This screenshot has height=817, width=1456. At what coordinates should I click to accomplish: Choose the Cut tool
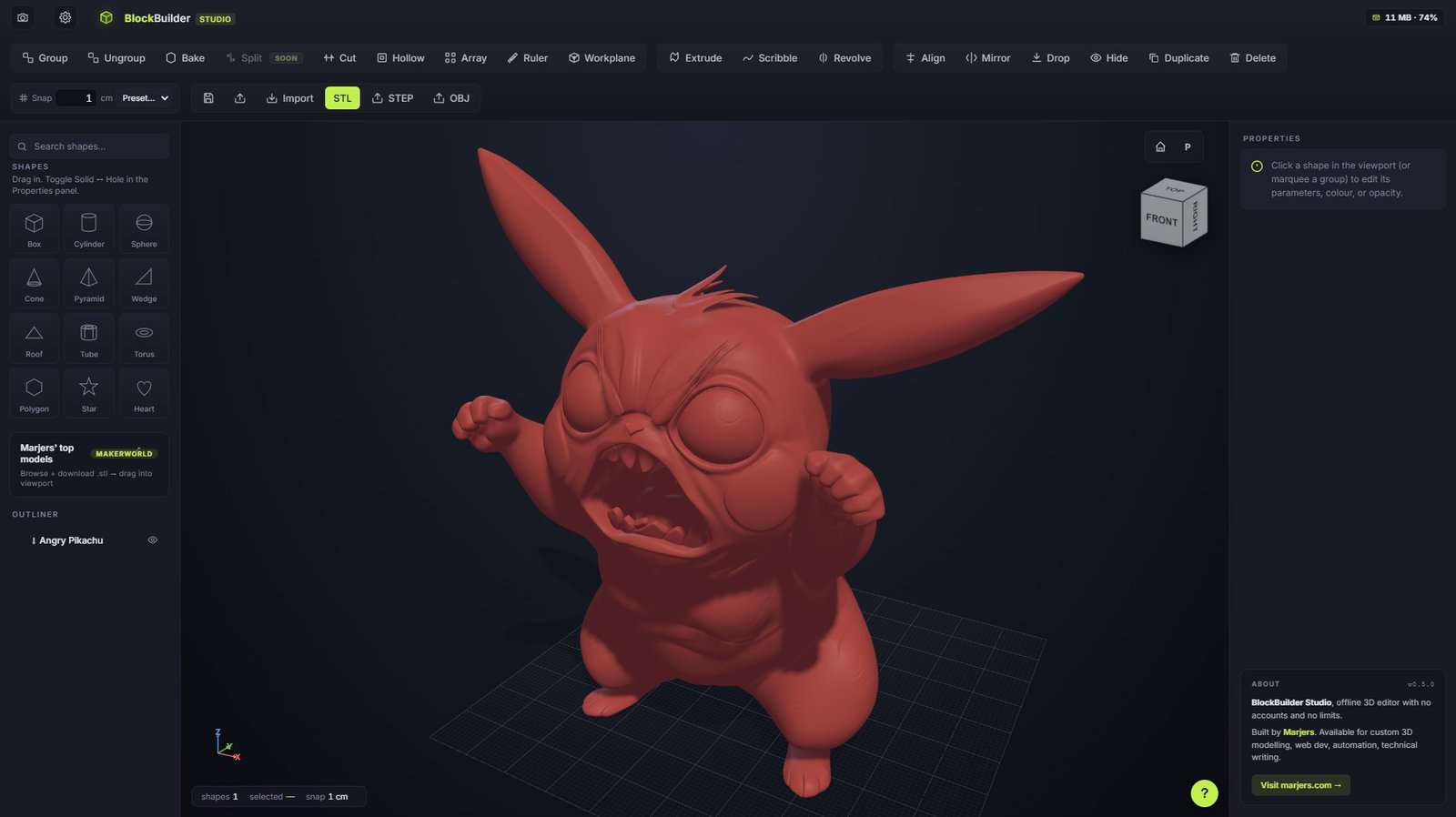coord(339,57)
